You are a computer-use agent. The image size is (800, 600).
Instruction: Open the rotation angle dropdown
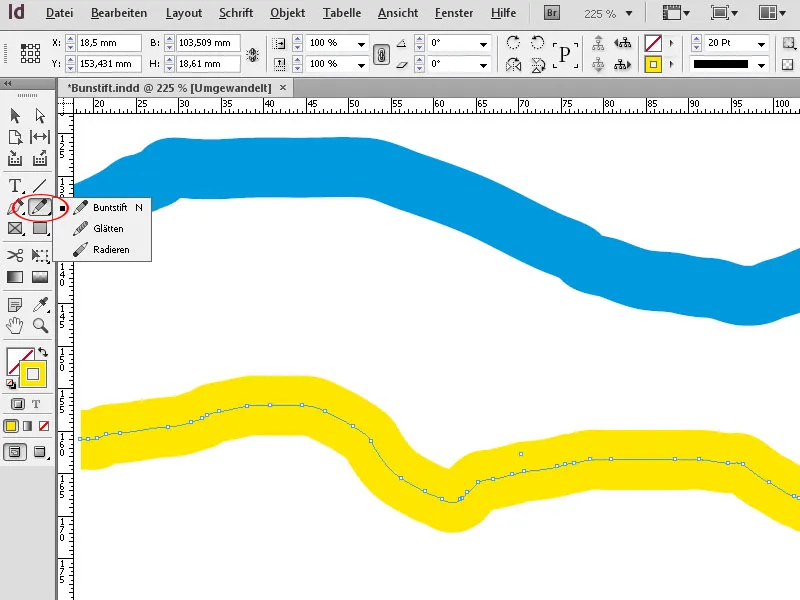[483, 44]
